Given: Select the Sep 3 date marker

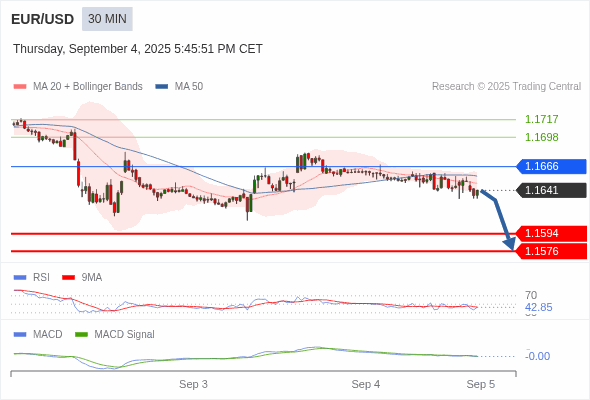Looking at the screenshot, I should coord(193,384).
